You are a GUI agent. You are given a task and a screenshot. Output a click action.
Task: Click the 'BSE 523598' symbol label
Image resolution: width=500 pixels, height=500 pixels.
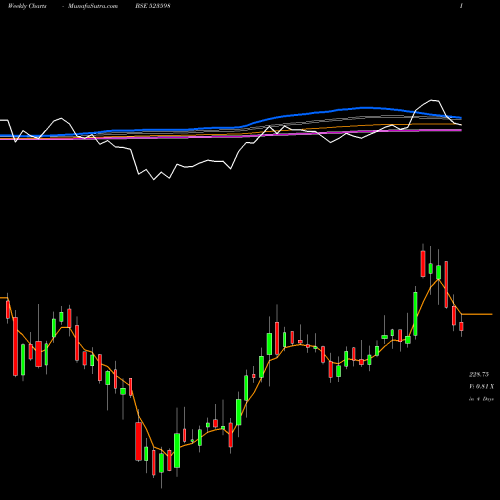coord(153,6)
